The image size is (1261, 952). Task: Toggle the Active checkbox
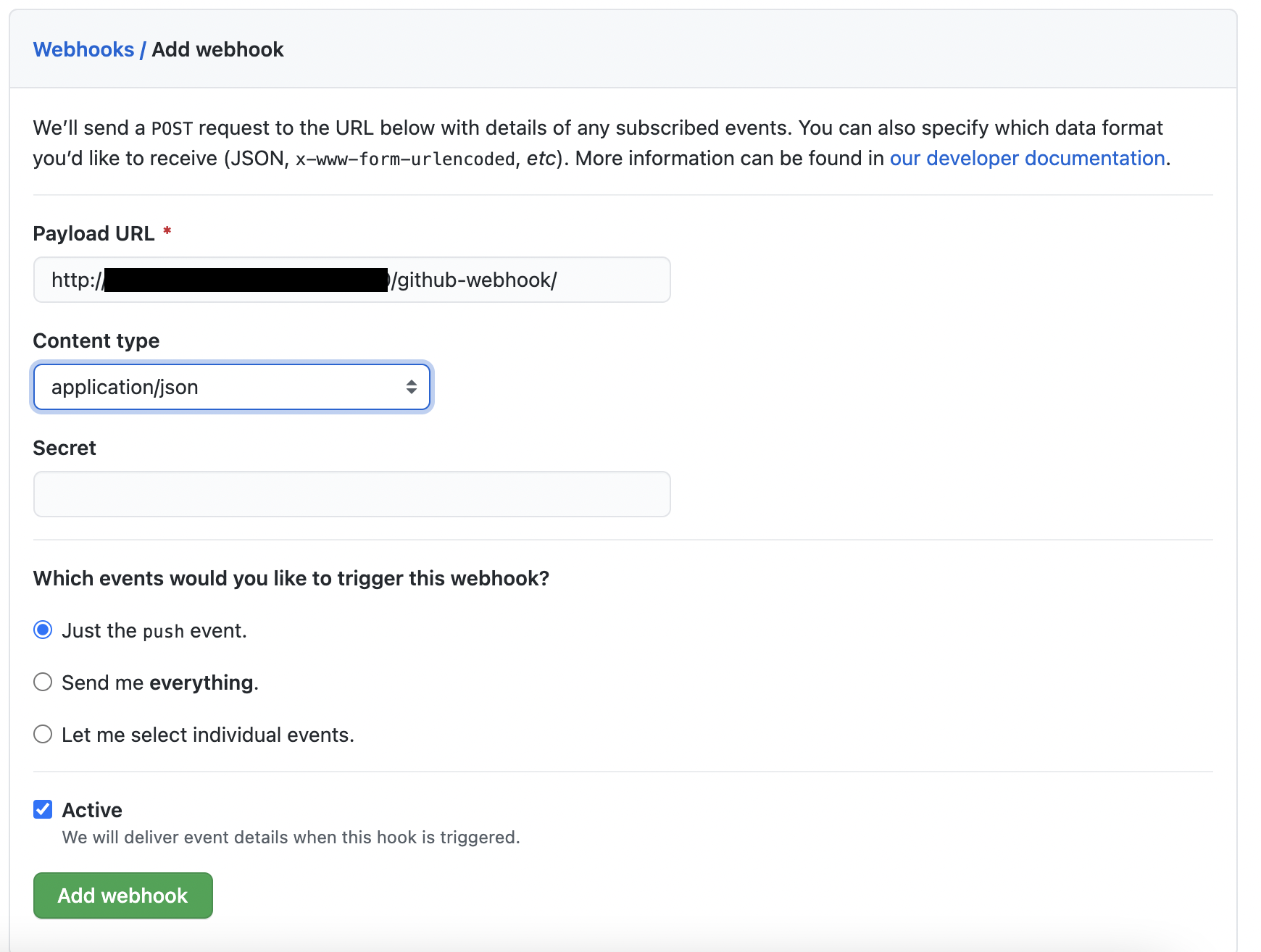(43, 809)
